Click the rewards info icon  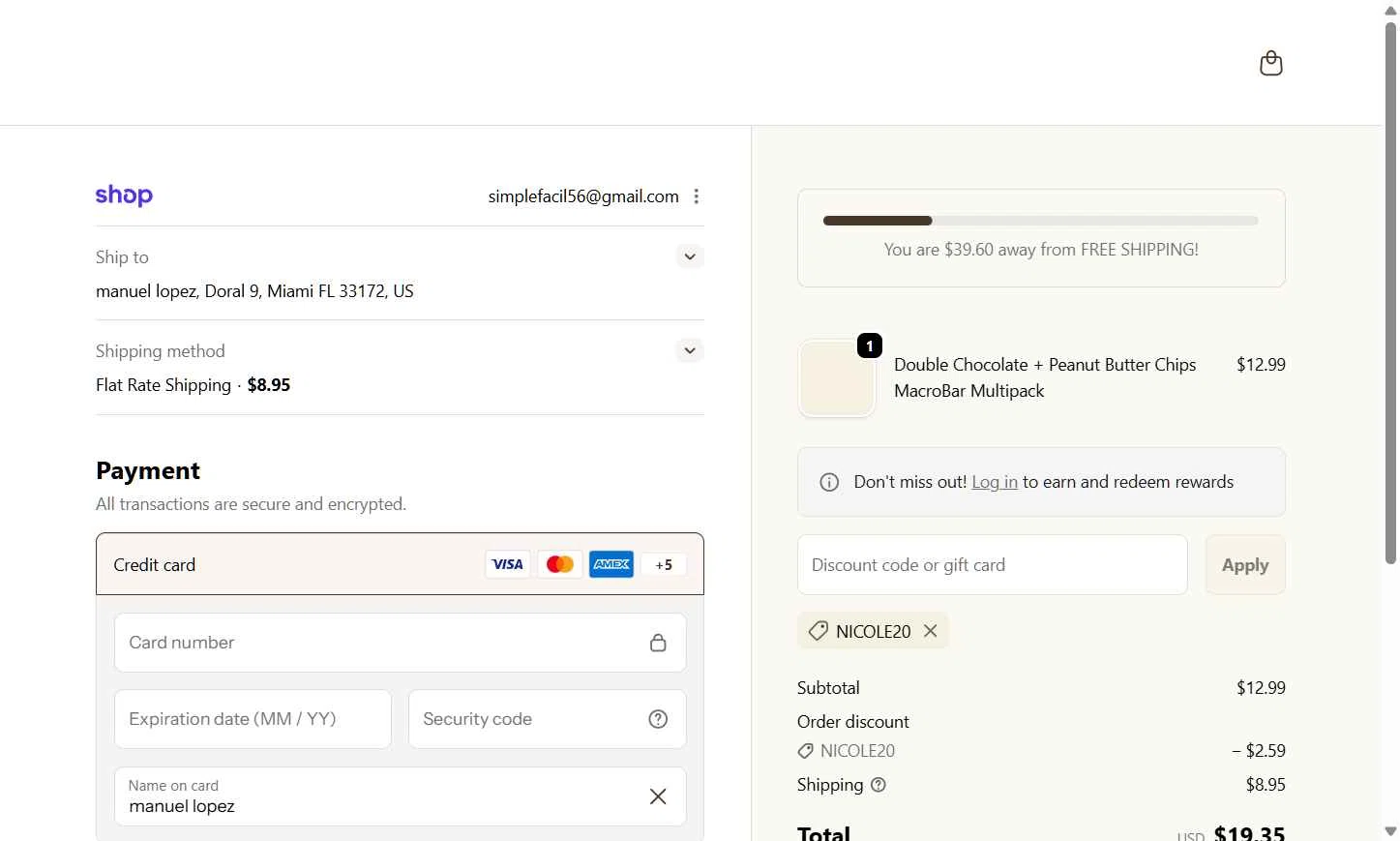coord(829,482)
